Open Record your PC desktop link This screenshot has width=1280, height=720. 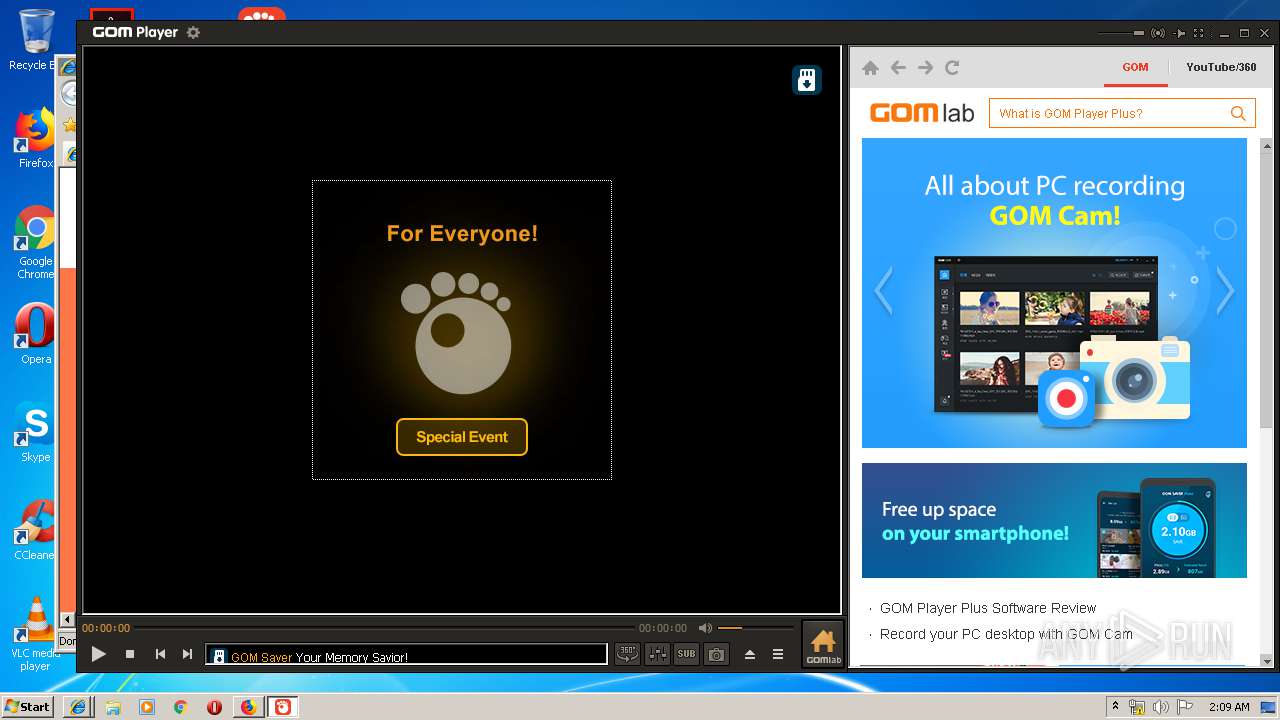(x=1006, y=634)
